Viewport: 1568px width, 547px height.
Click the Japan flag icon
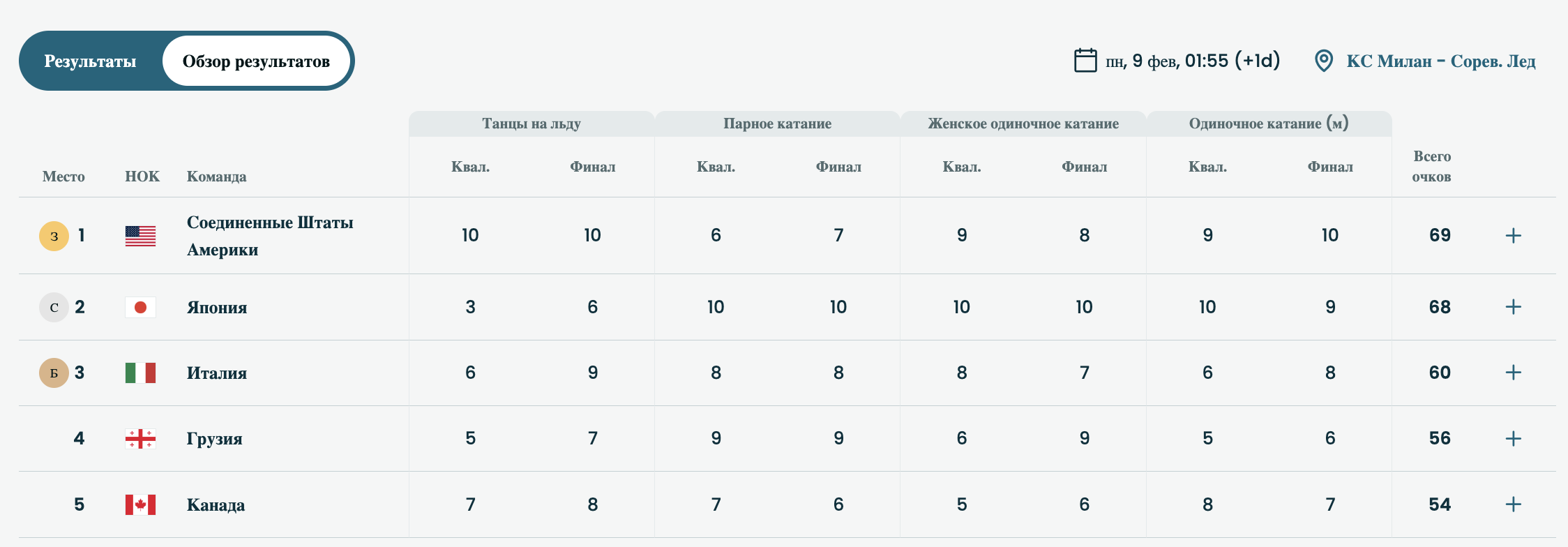click(x=140, y=307)
